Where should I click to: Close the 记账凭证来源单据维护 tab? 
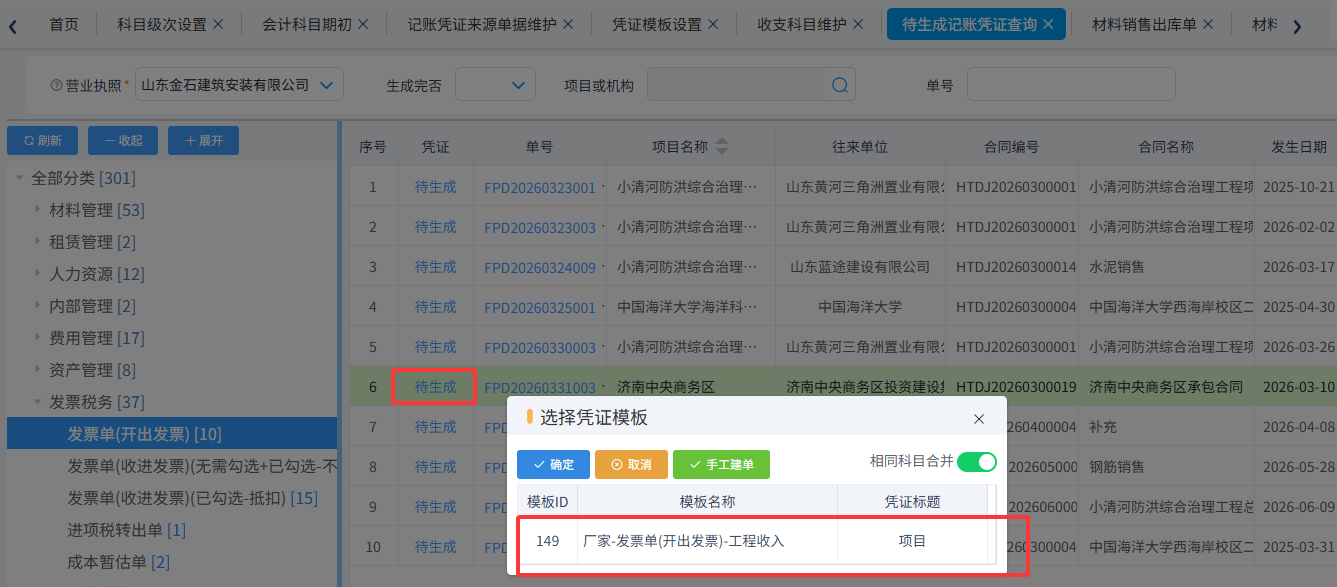pyautogui.click(x=568, y=24)
